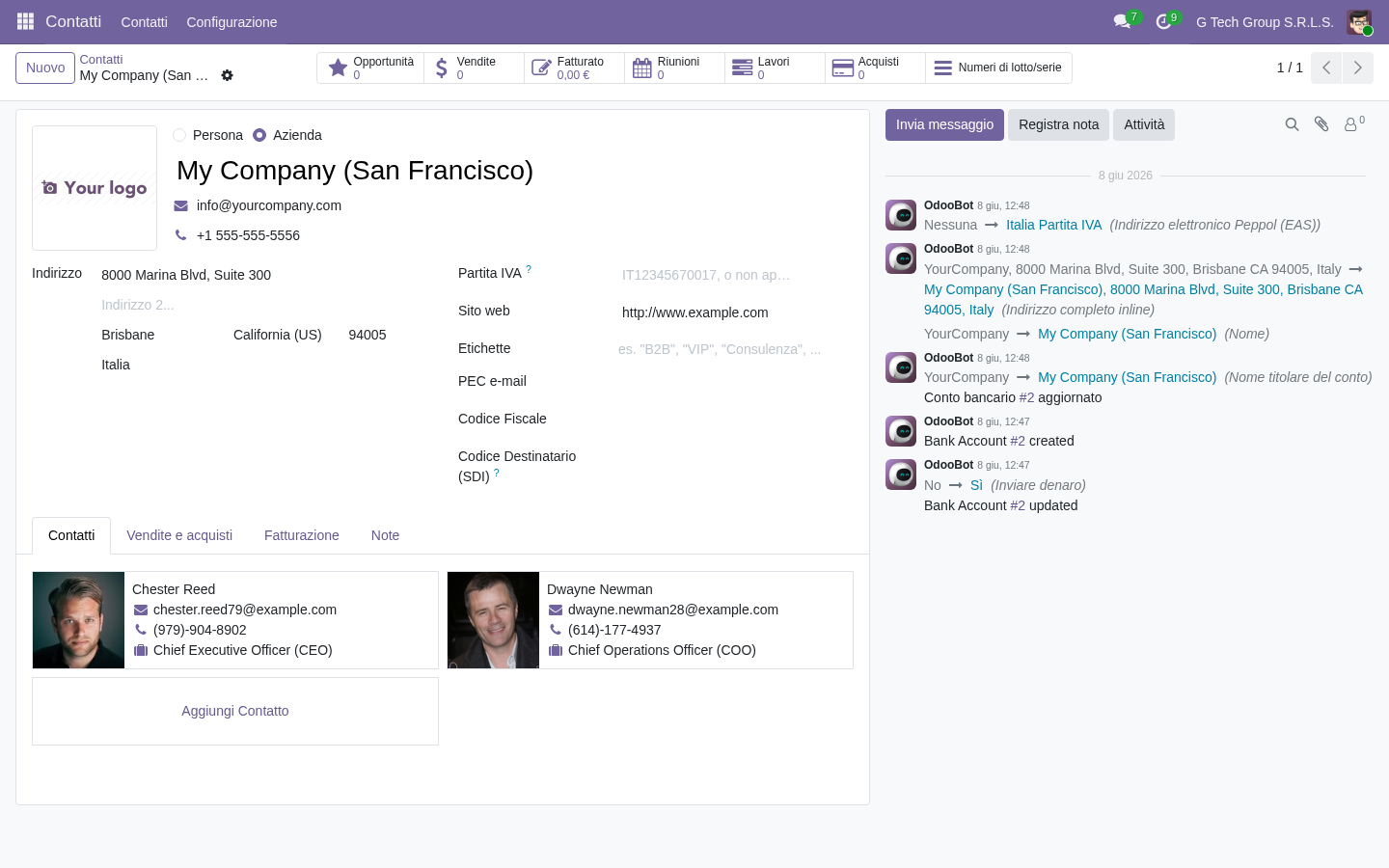Open Numeri di lotto/serie stat button

(x=998, y=68)
